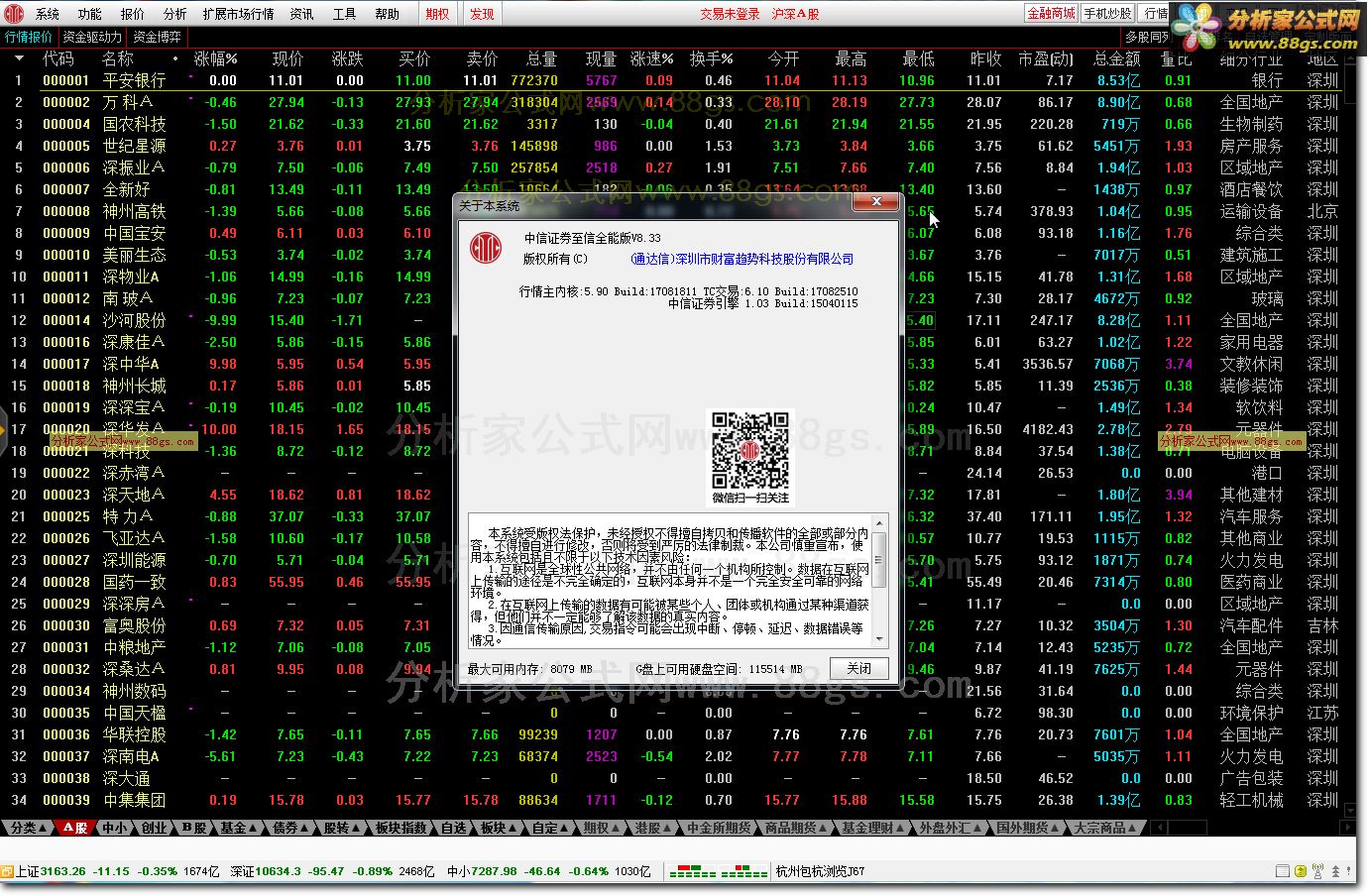
Task: Open the 金融商城 button at top right
Action: (1051, 13)
